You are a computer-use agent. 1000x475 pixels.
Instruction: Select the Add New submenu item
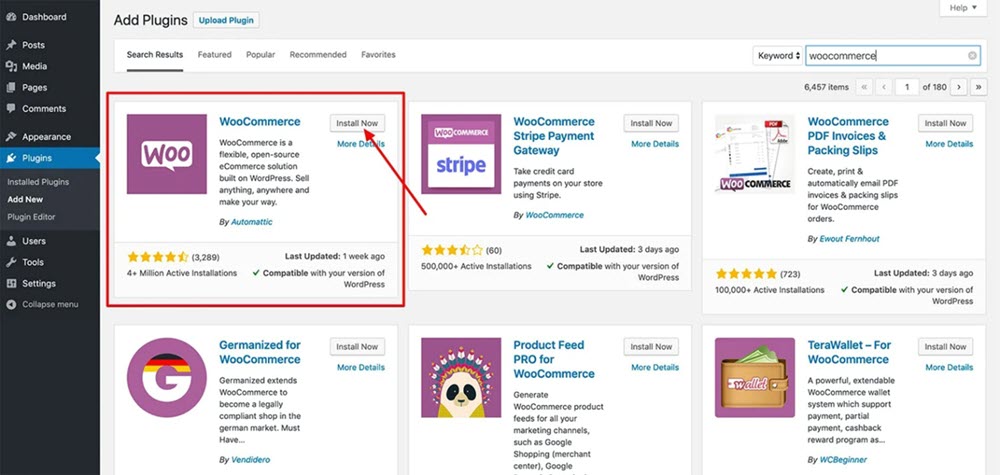point(26,199)
